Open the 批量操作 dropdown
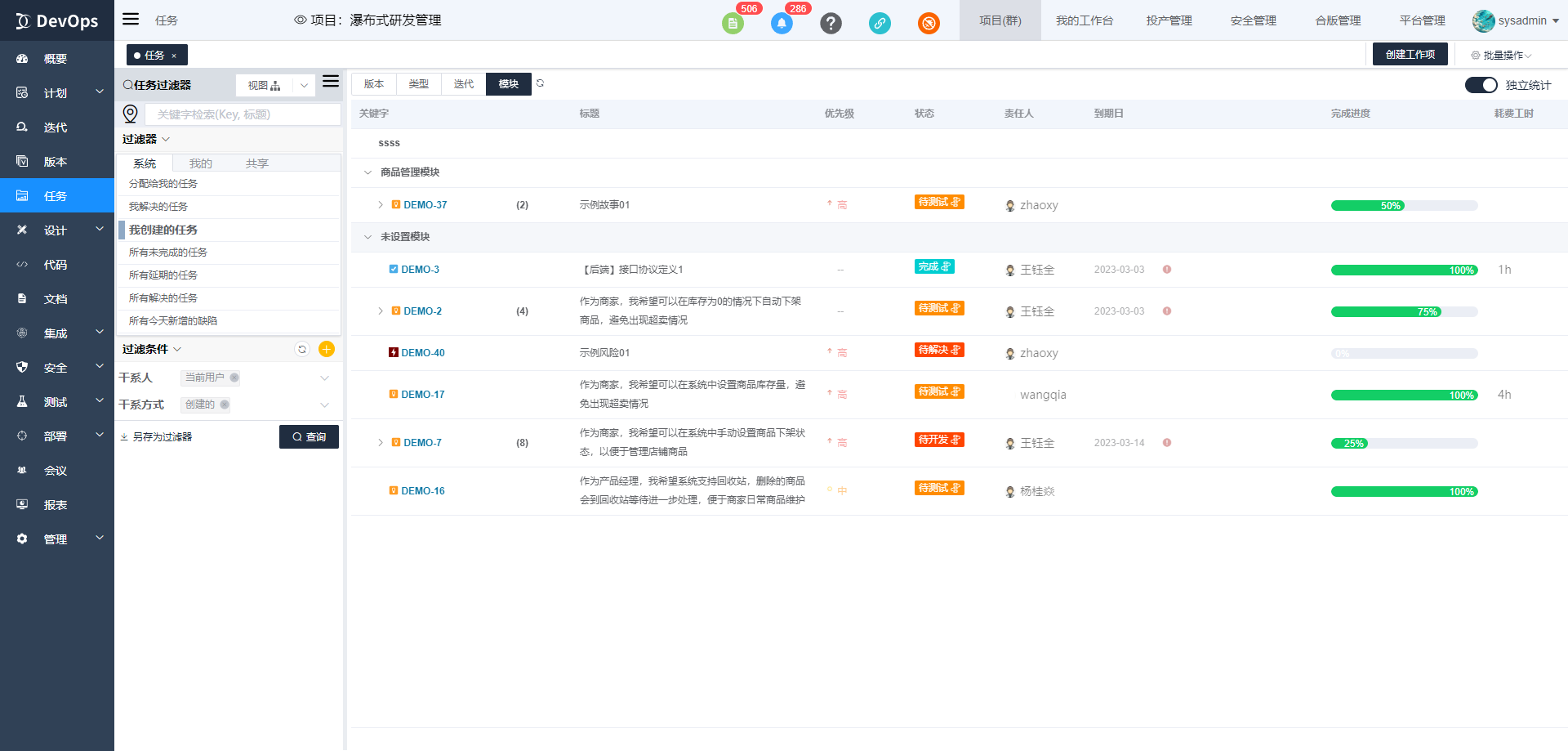 point(1501,56)
